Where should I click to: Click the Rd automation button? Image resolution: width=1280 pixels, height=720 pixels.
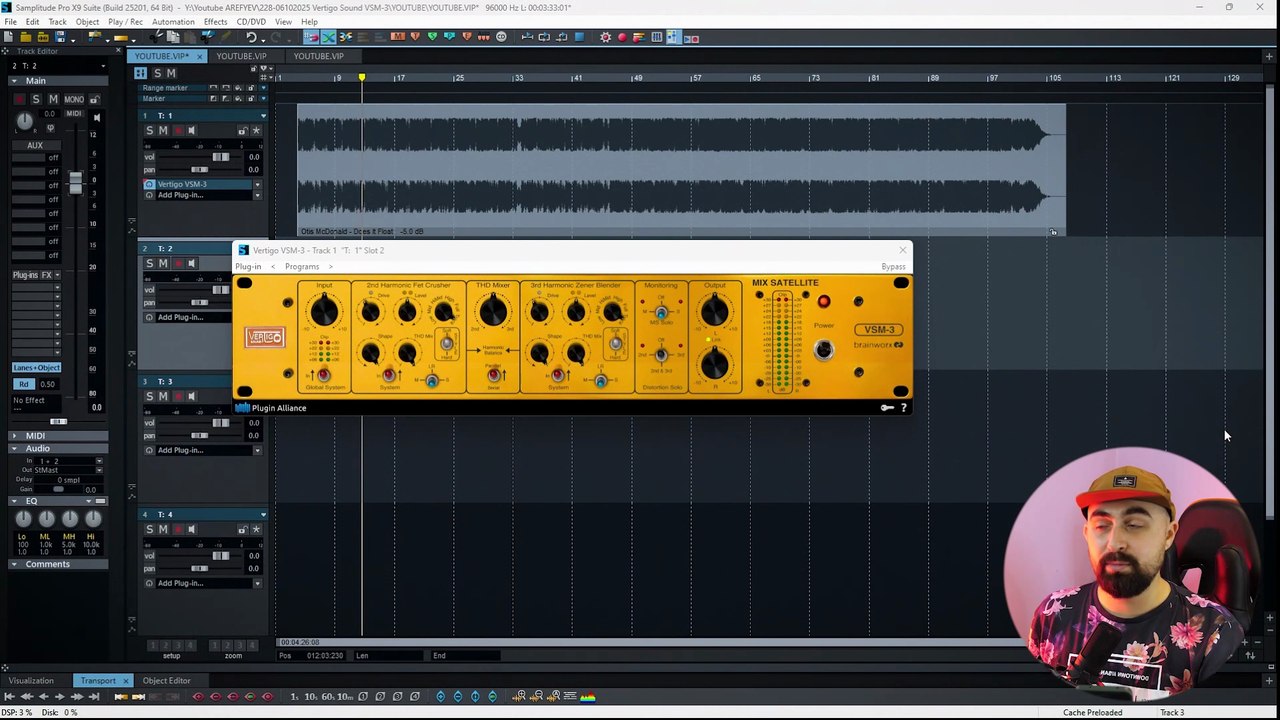24,384
